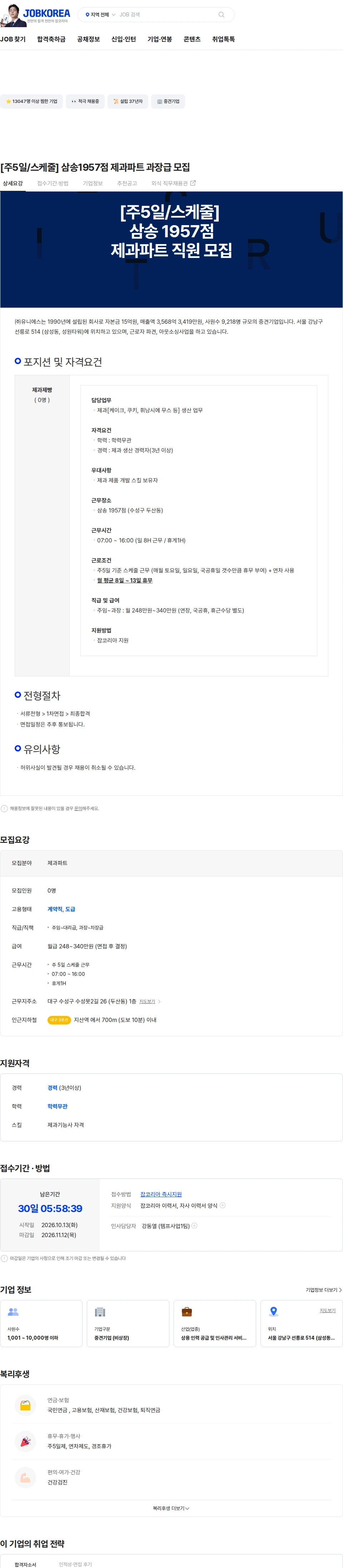This screenshot has width=343, height=1568.
Task: Click the 문의 link for wrong posting info
Action: point(78,808)
